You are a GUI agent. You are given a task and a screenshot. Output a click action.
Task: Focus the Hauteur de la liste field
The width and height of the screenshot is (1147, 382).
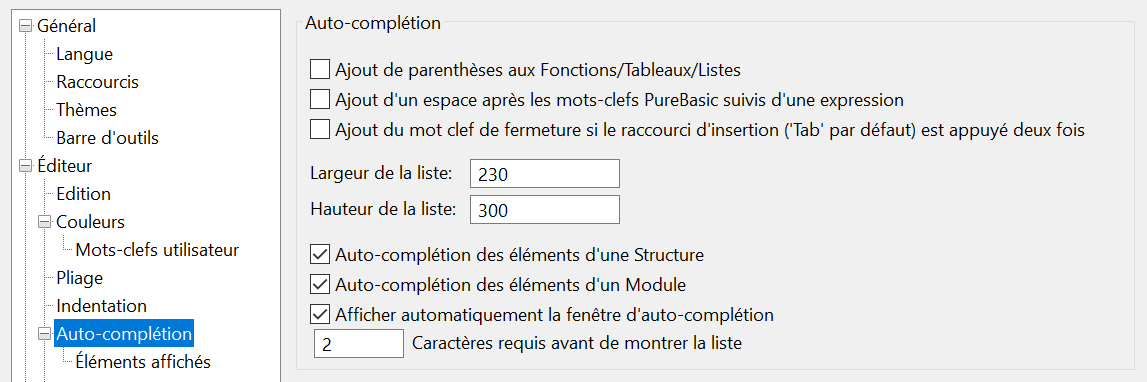point(545,209)
